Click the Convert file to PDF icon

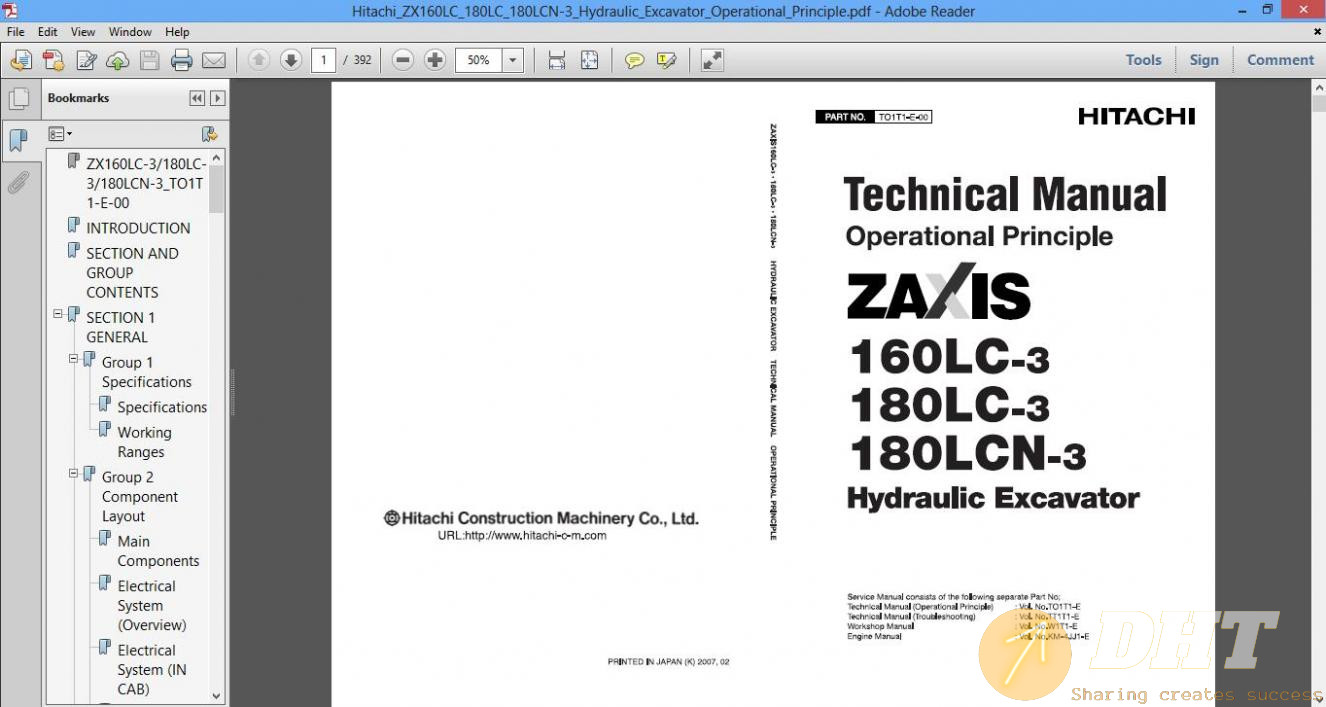coord(53,60)
